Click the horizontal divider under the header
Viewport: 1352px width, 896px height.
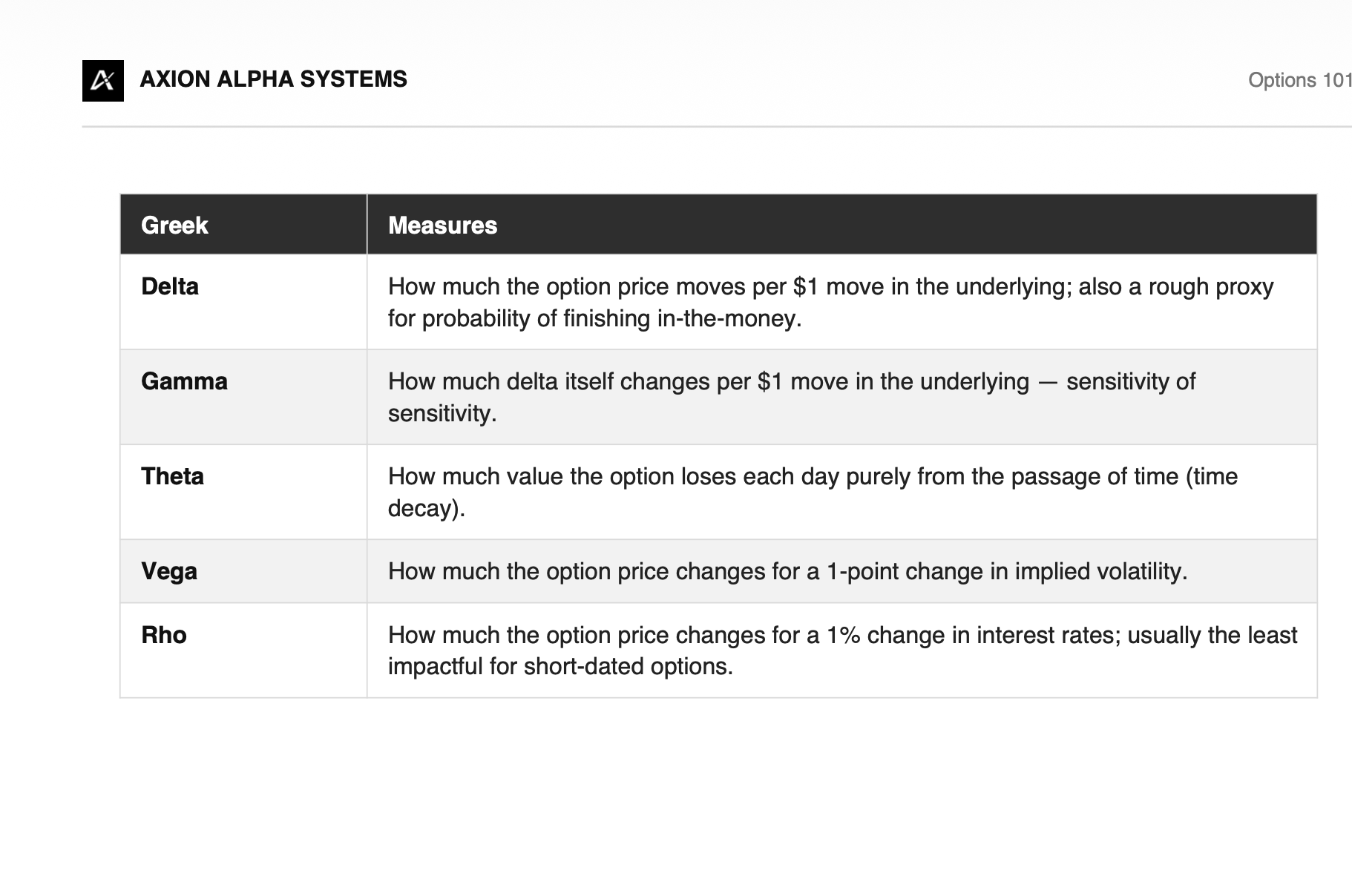pyautogui.click(x=717, y=127)
